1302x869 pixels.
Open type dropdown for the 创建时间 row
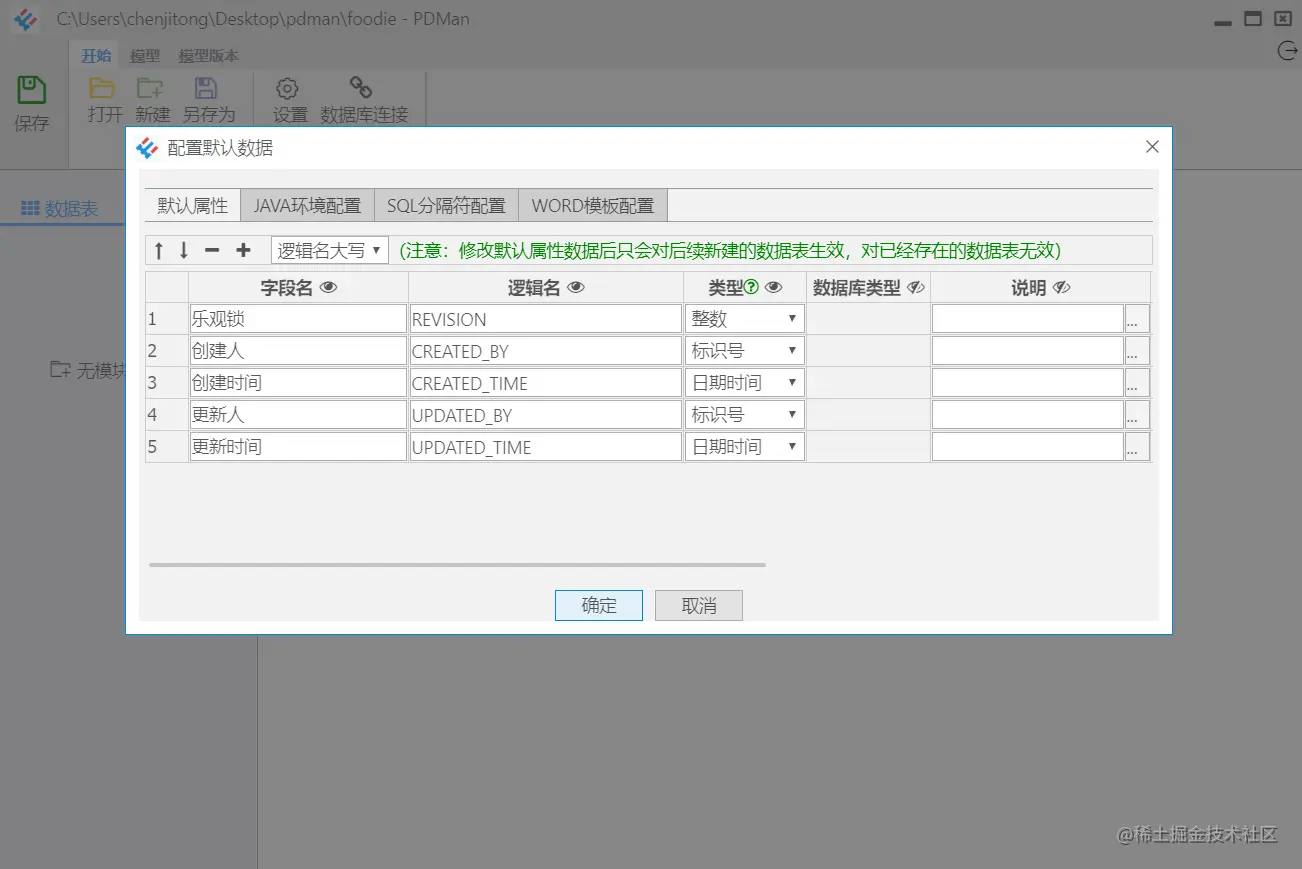(745, 383)
